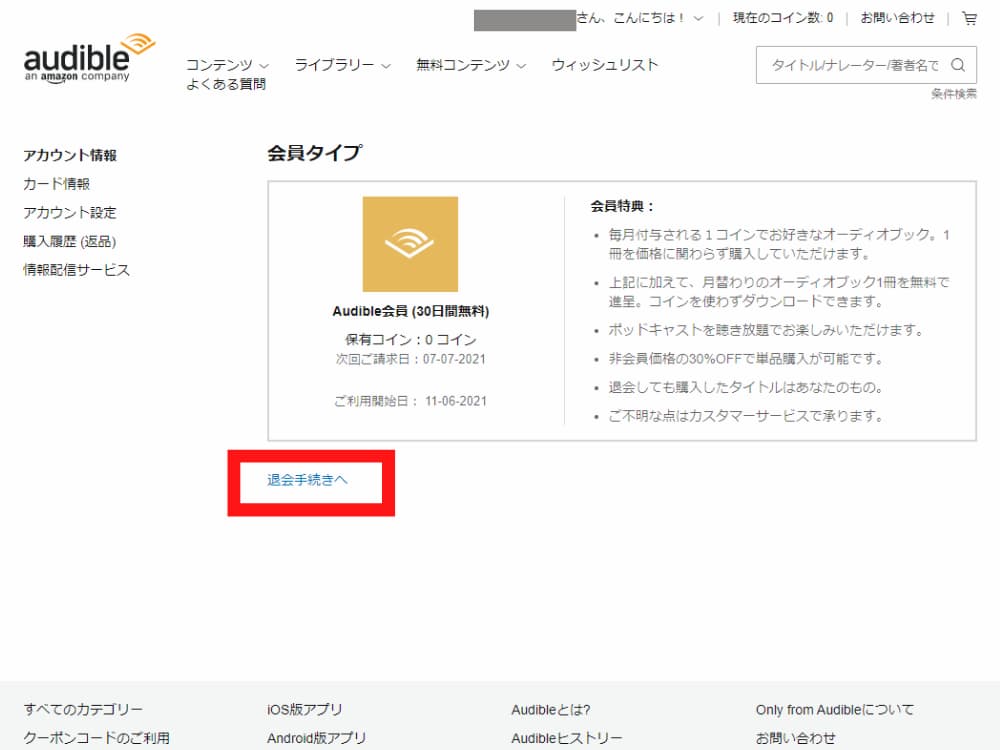Image resolution: width=1000 pixels, height=750 pixels.
Task: Click the 退会手続きへ cancellation link
Action: point(307,480)
